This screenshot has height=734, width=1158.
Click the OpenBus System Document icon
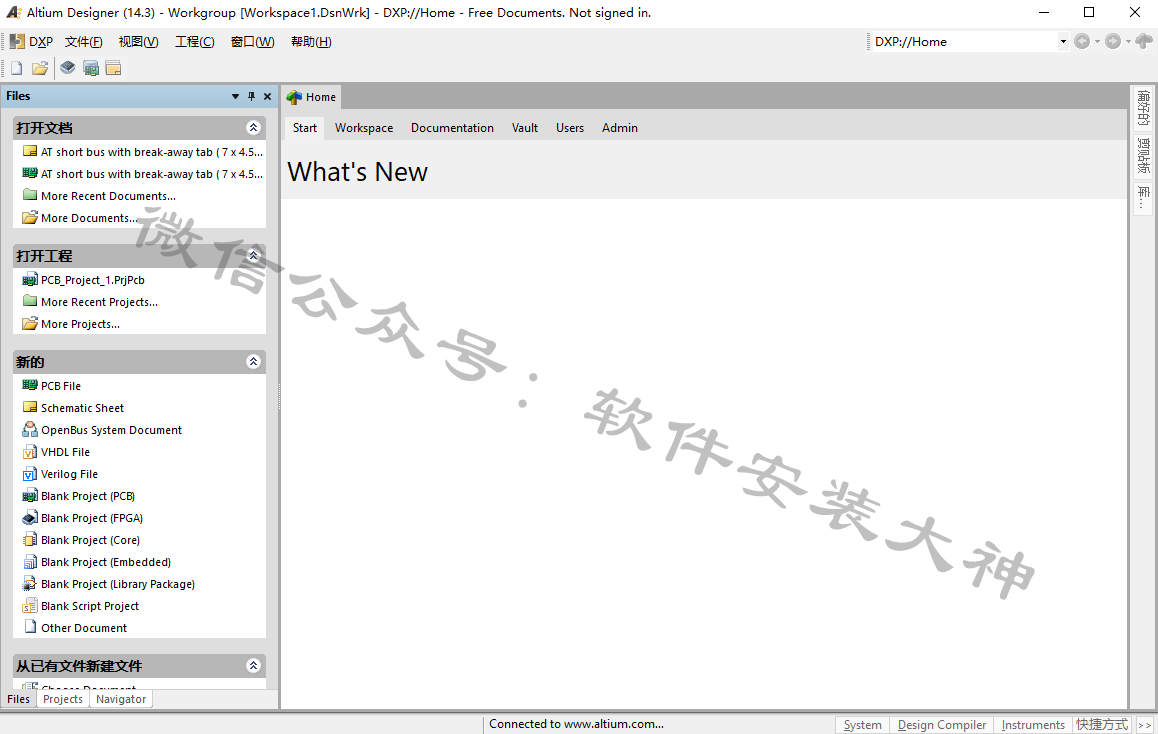(x=30, y=430)
